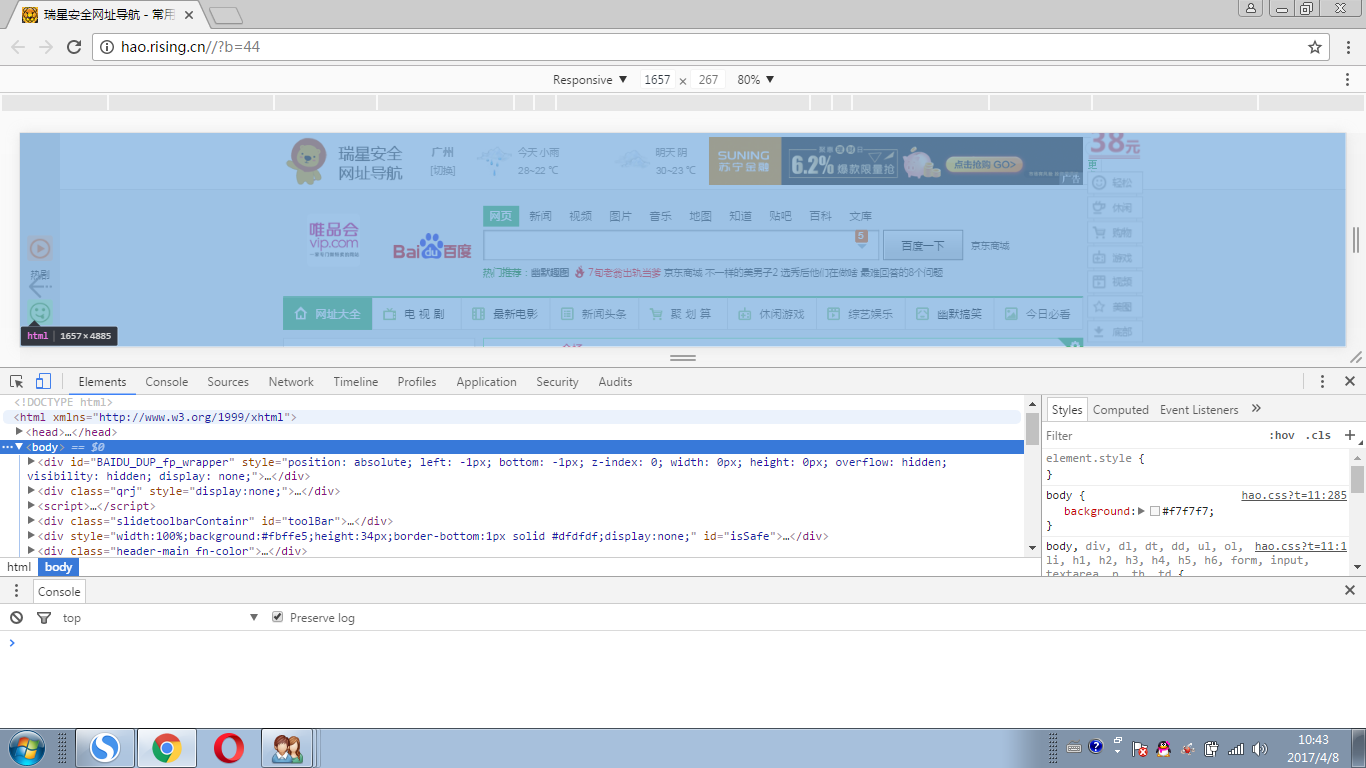Open the 80% zoom dropdown
The image size is (1366, 768).
coord(756,80)
